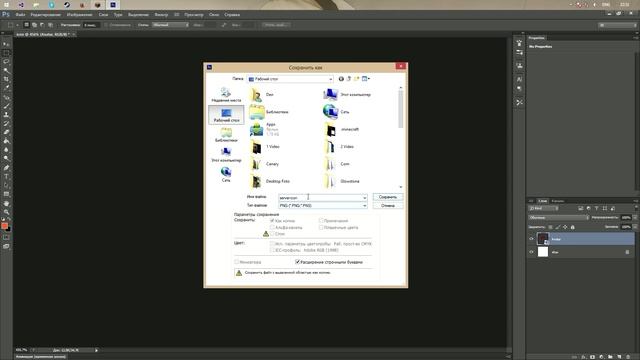Toggle the Плашечные цвета checkbox

321,227
